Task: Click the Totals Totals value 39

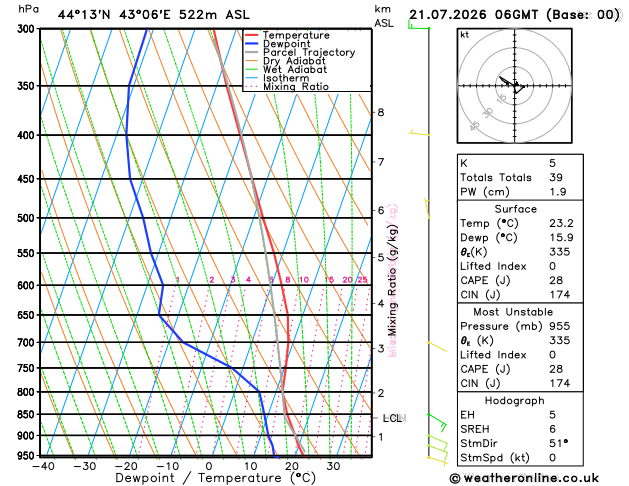Action: (556, 178)
